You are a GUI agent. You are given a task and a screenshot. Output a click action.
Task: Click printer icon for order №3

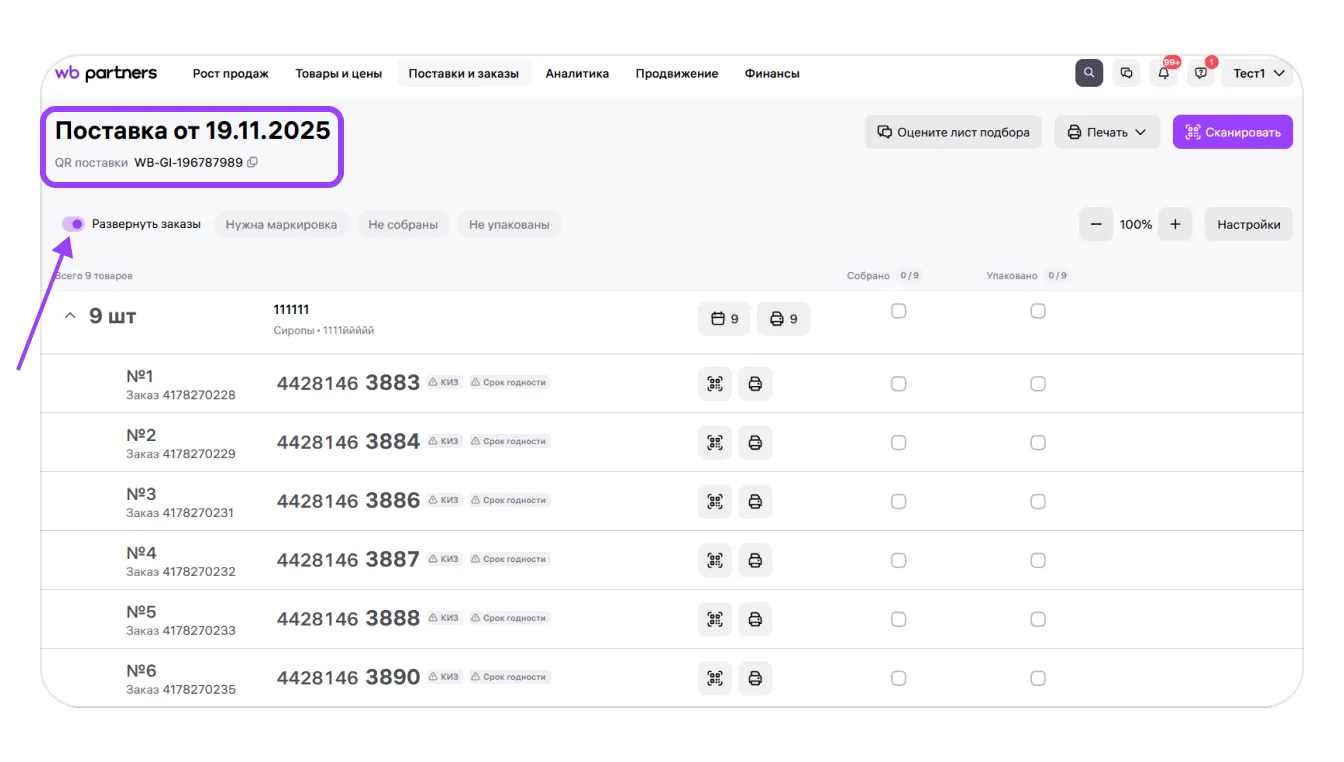tap(755, 502)
